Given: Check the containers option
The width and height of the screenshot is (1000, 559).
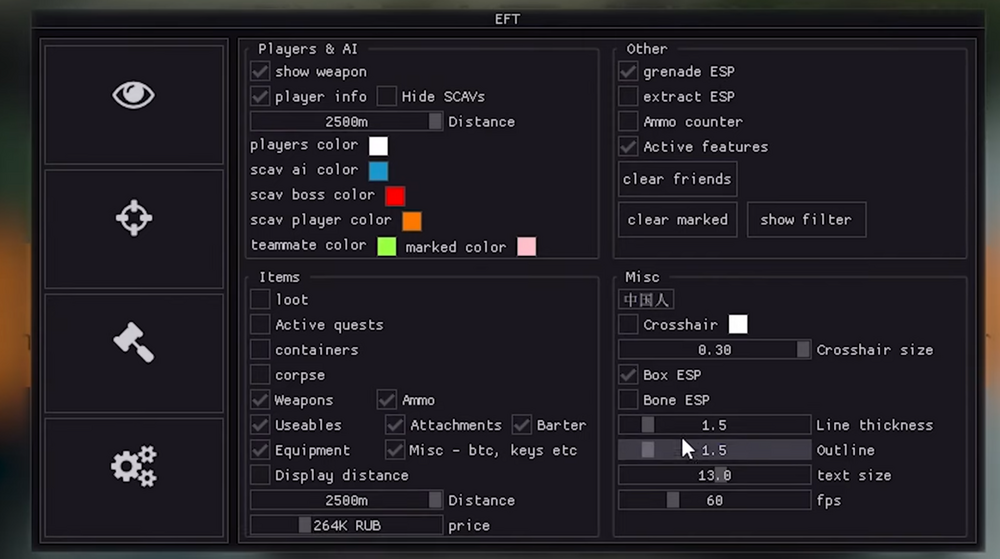Looking at the screenshot, I should pos(260,349).
